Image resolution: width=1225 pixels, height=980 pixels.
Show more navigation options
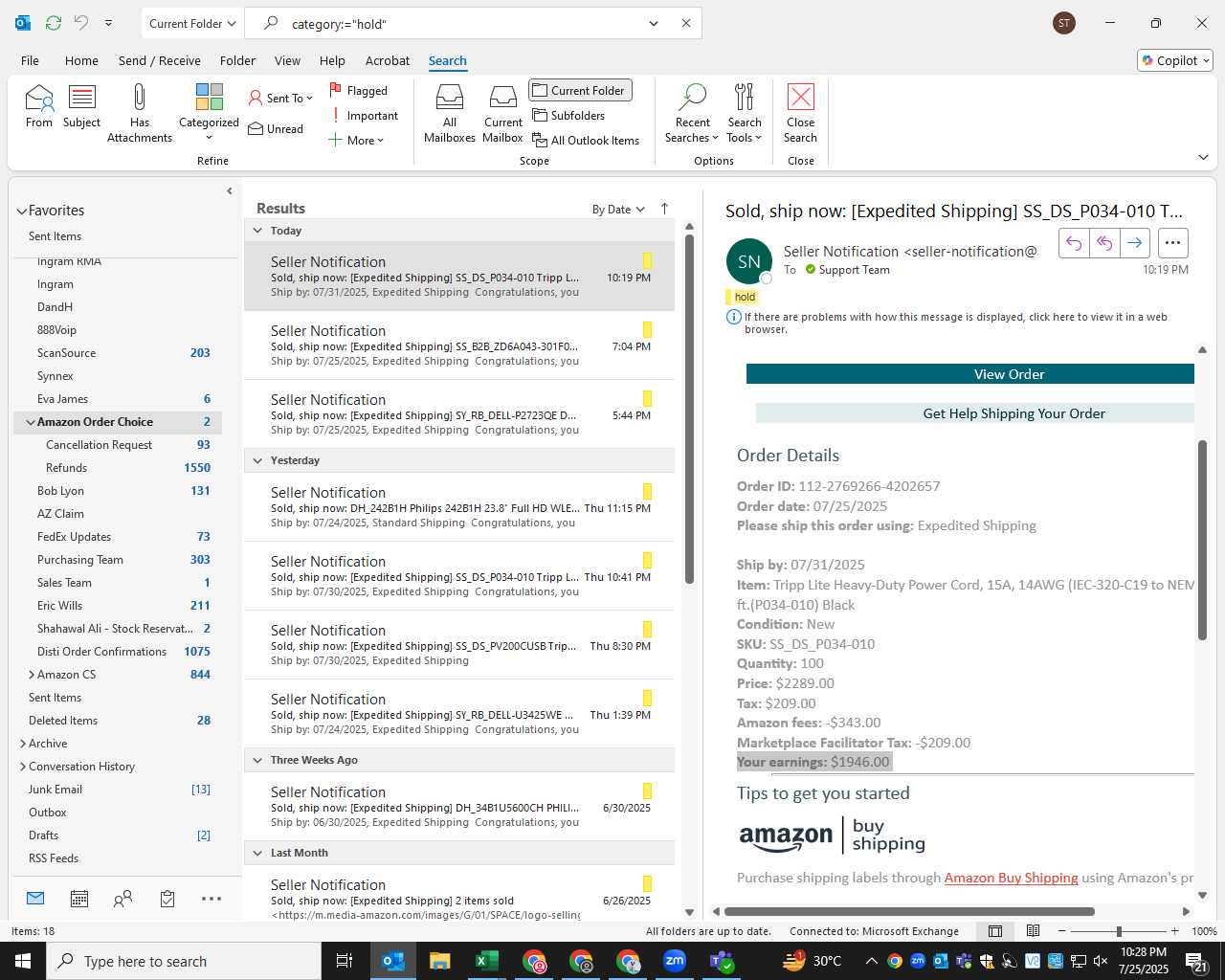point(212,899)
